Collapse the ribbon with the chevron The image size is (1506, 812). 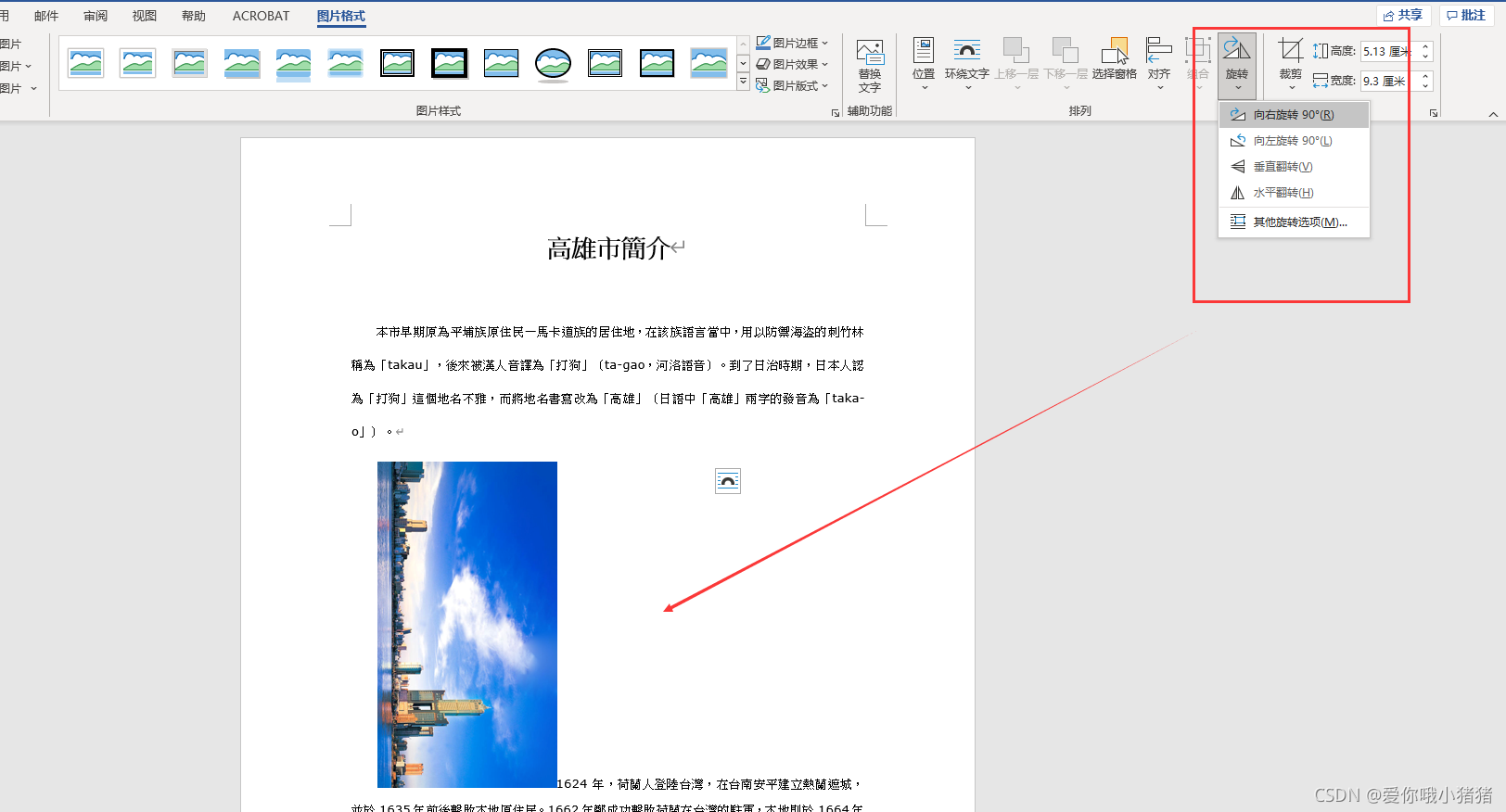pos(1493,114)
